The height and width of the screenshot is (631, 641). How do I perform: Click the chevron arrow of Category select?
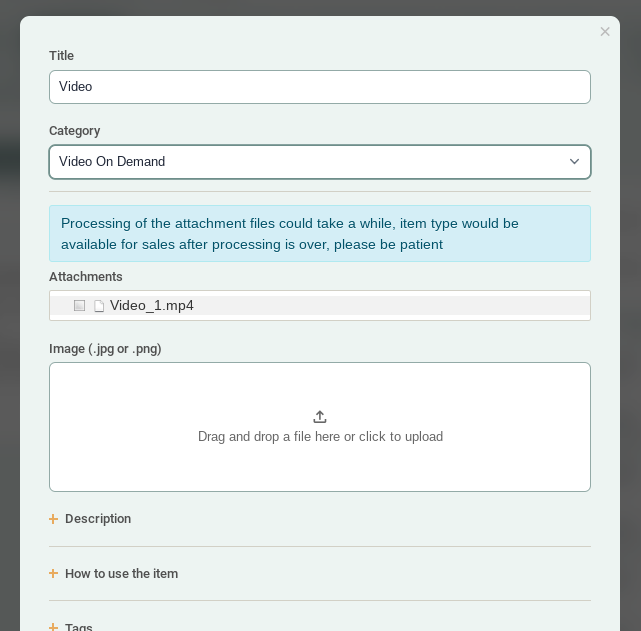coord(574,162)
